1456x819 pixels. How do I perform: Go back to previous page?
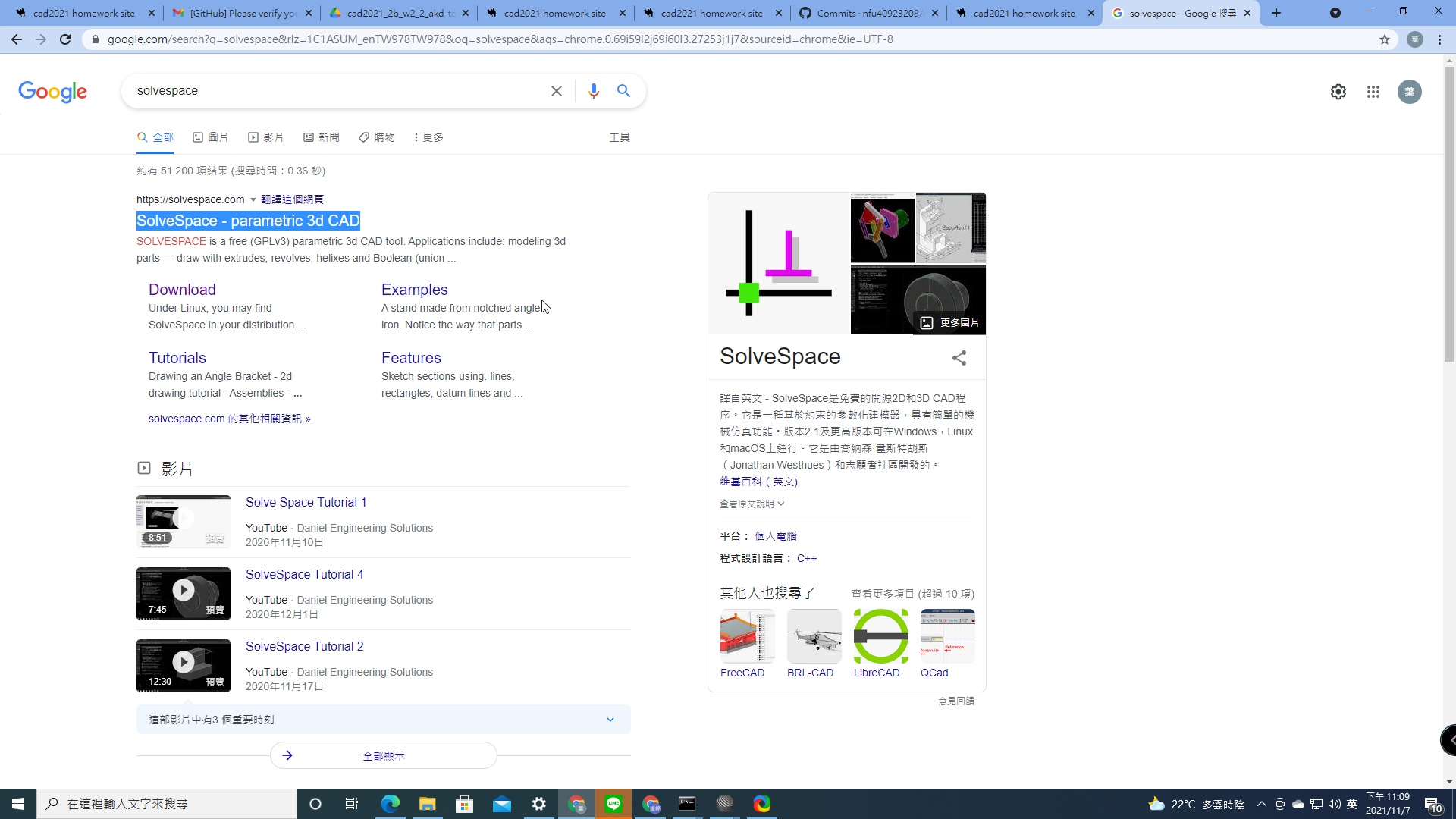17,39
